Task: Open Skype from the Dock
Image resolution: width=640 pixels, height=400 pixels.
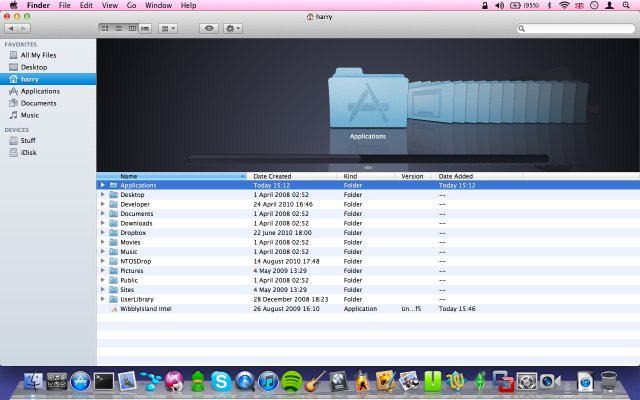Action: pyautogui.click(x=220, y=381)
